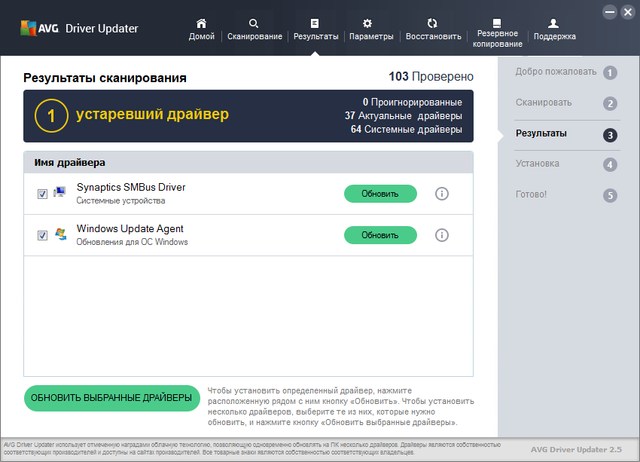
Task: Select step 5 Готово! in sidebar
Action: [x=566, y=194]
